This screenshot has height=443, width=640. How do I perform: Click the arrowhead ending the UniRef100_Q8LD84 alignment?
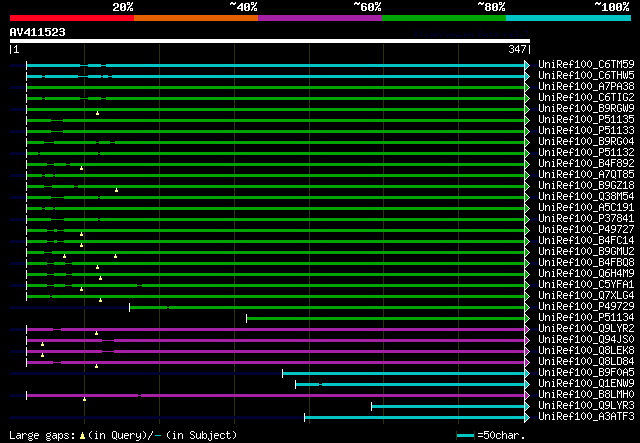tap(527, 362)
